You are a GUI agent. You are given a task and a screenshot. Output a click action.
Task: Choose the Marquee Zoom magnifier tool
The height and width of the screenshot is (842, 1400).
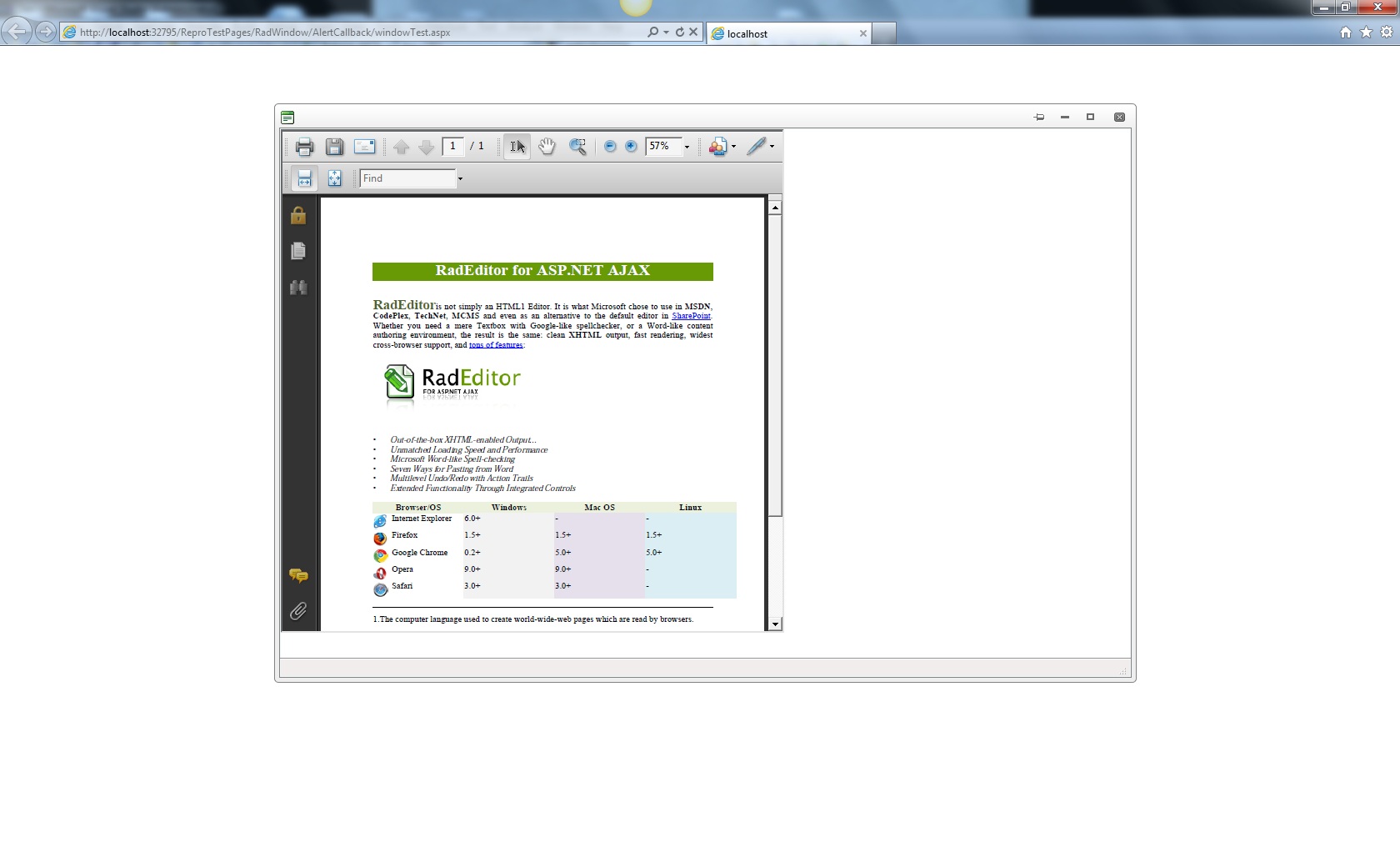577,147
